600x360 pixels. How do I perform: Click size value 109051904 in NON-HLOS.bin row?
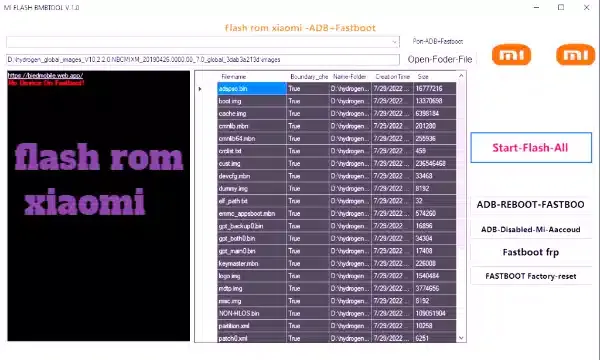(435, 313)
